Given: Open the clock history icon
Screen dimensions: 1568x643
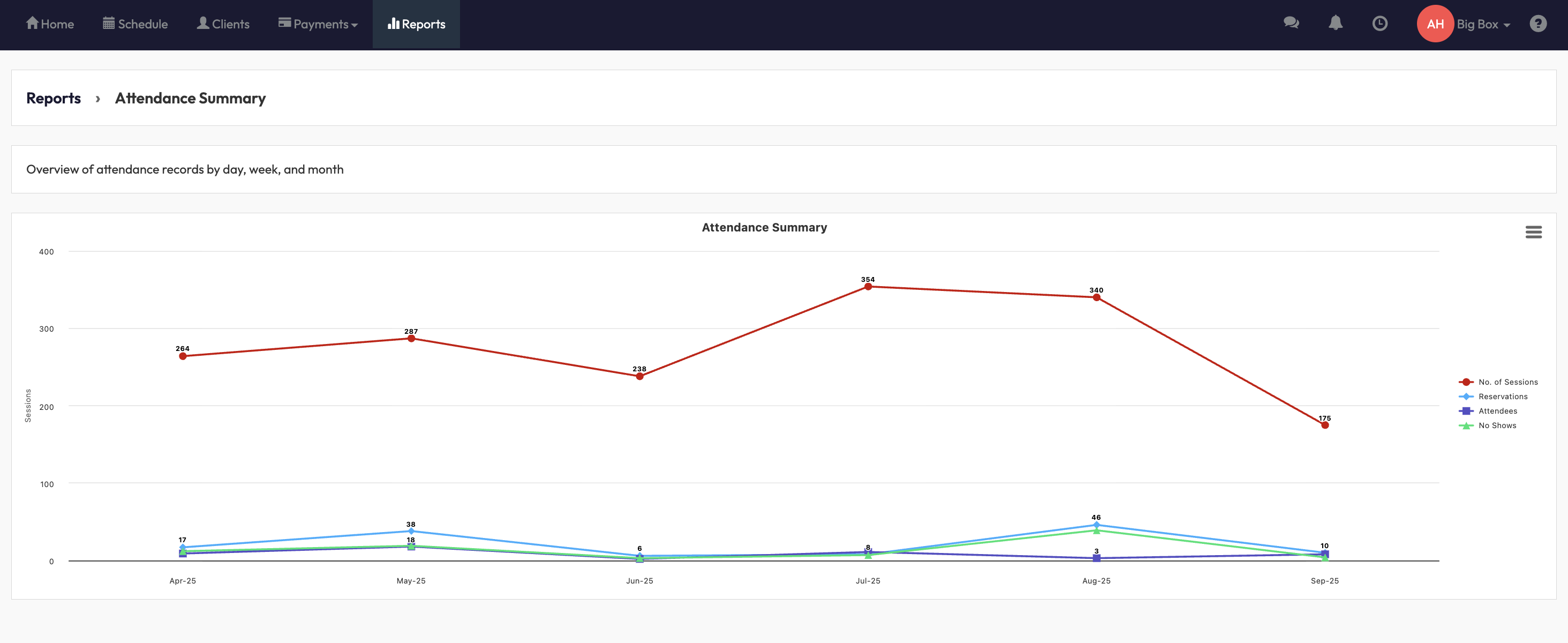Looking at the screenshot, I should [1379, 23].
